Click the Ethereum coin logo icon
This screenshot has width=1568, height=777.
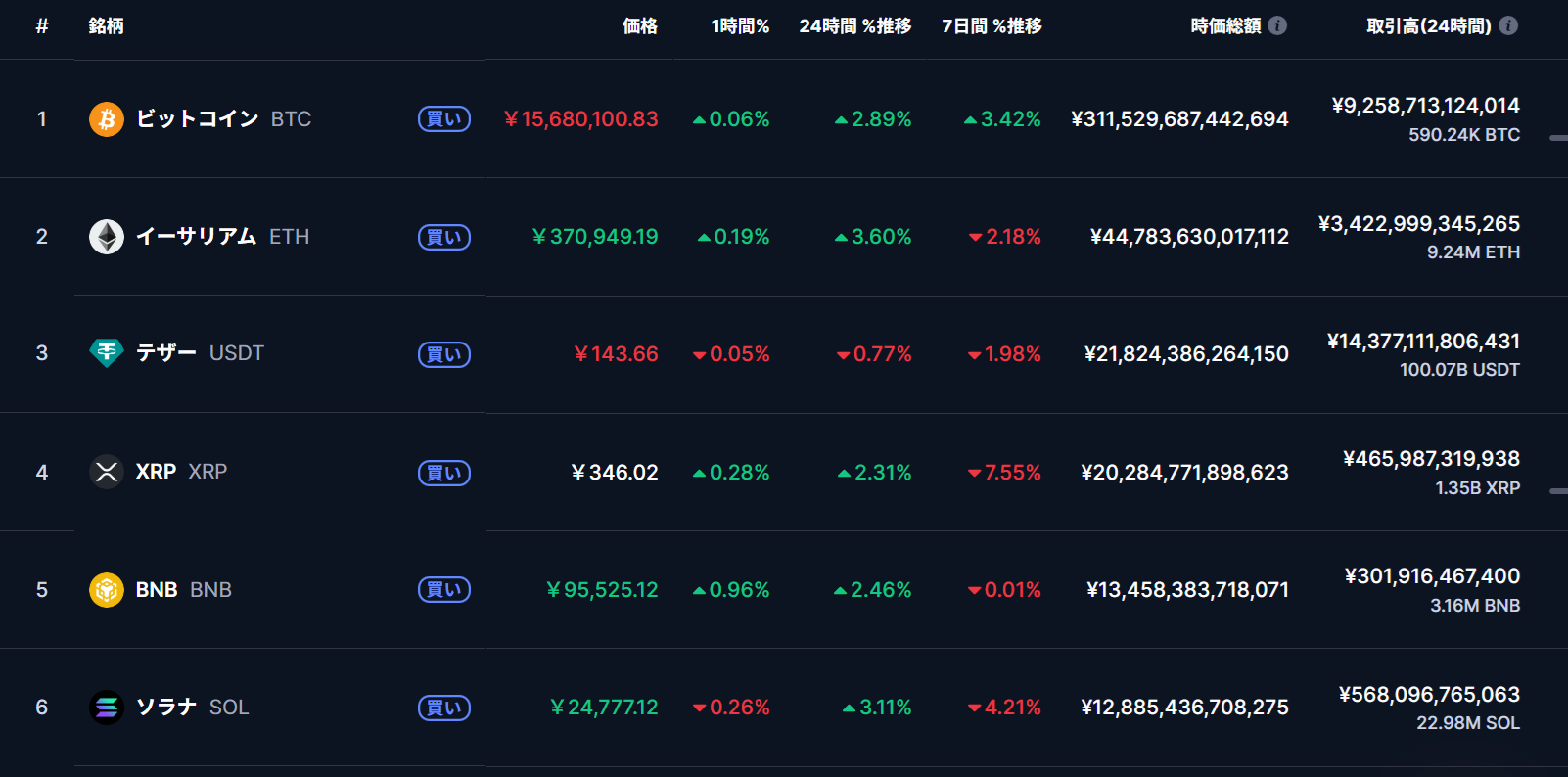[x=107, y=237]
